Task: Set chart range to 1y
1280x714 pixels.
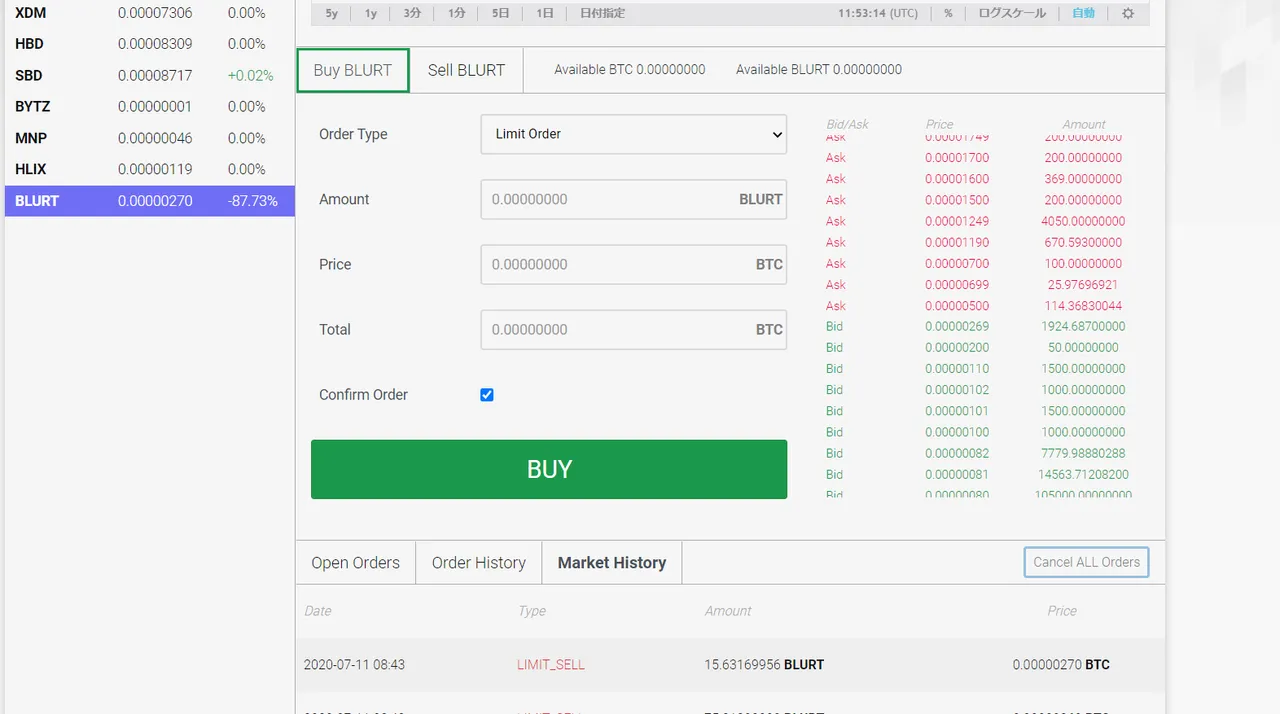Action: coord(371,14)
